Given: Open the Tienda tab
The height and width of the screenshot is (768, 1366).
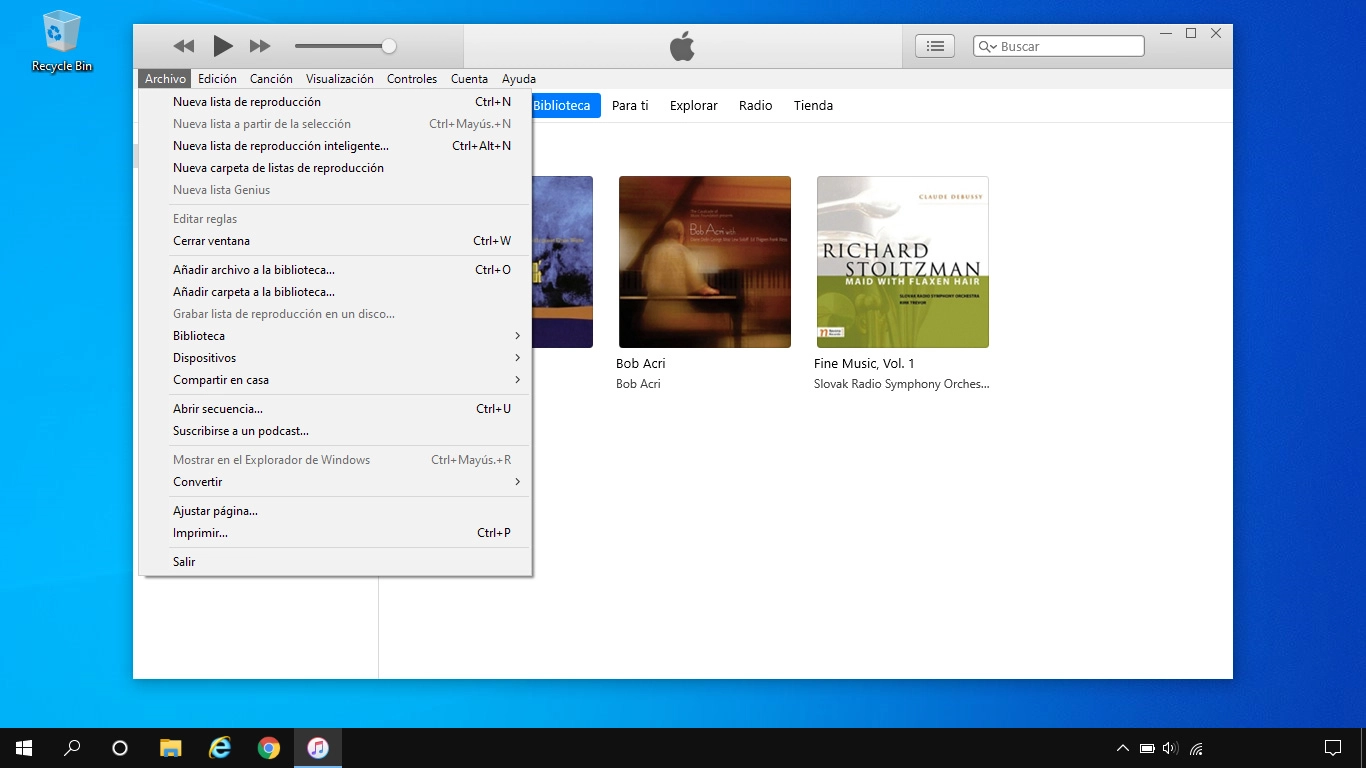Looking at the screenshot, I should [x=813, y=105].
